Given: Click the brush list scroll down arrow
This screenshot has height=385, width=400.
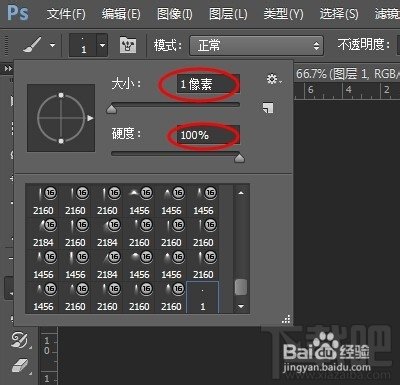Looking at the screenshot, I should tap(241, 306).
